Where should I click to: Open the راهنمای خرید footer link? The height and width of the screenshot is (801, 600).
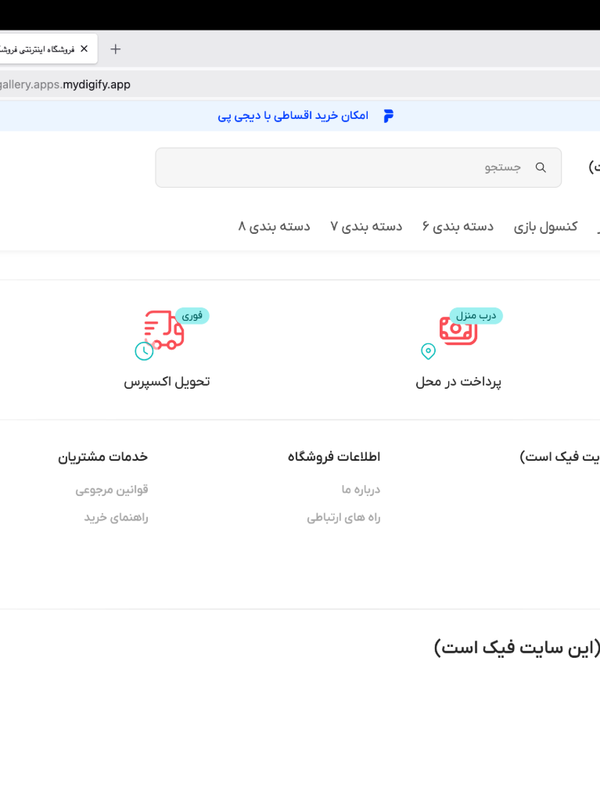(x=116, y=518)
